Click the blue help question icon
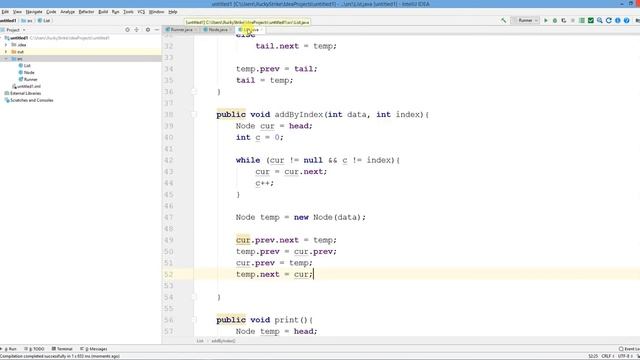Screen dimensions: 640x360 (x=627, y=20)
